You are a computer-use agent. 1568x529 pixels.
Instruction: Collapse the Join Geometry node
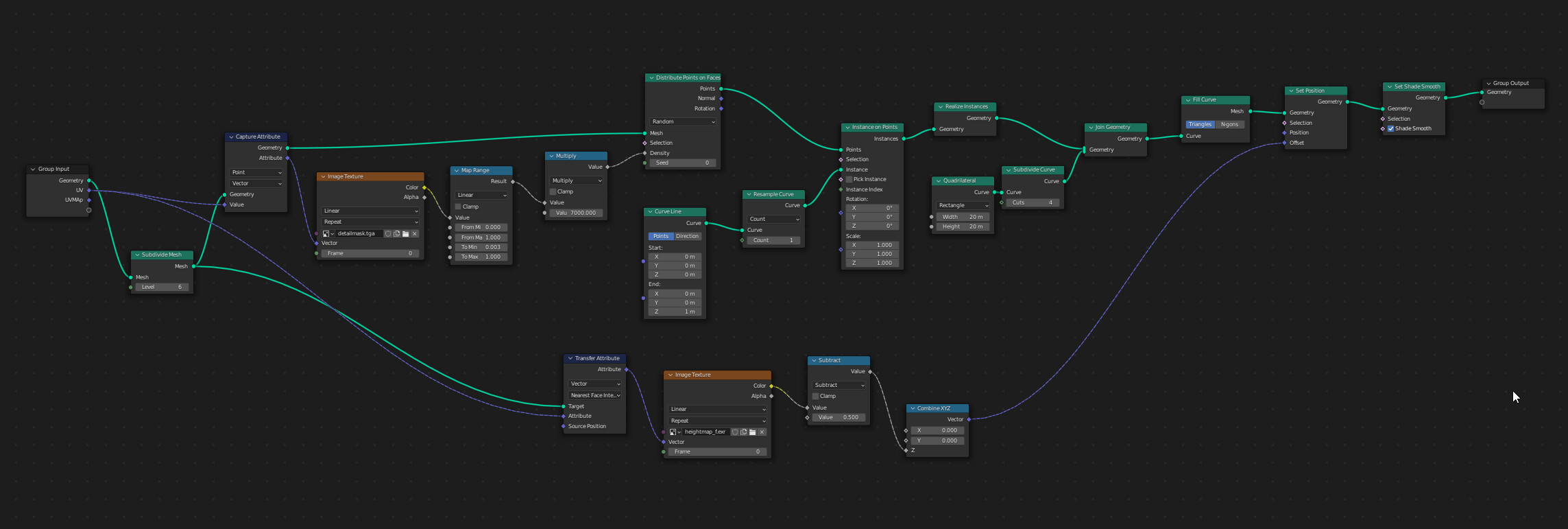(x=1091, y=127)
